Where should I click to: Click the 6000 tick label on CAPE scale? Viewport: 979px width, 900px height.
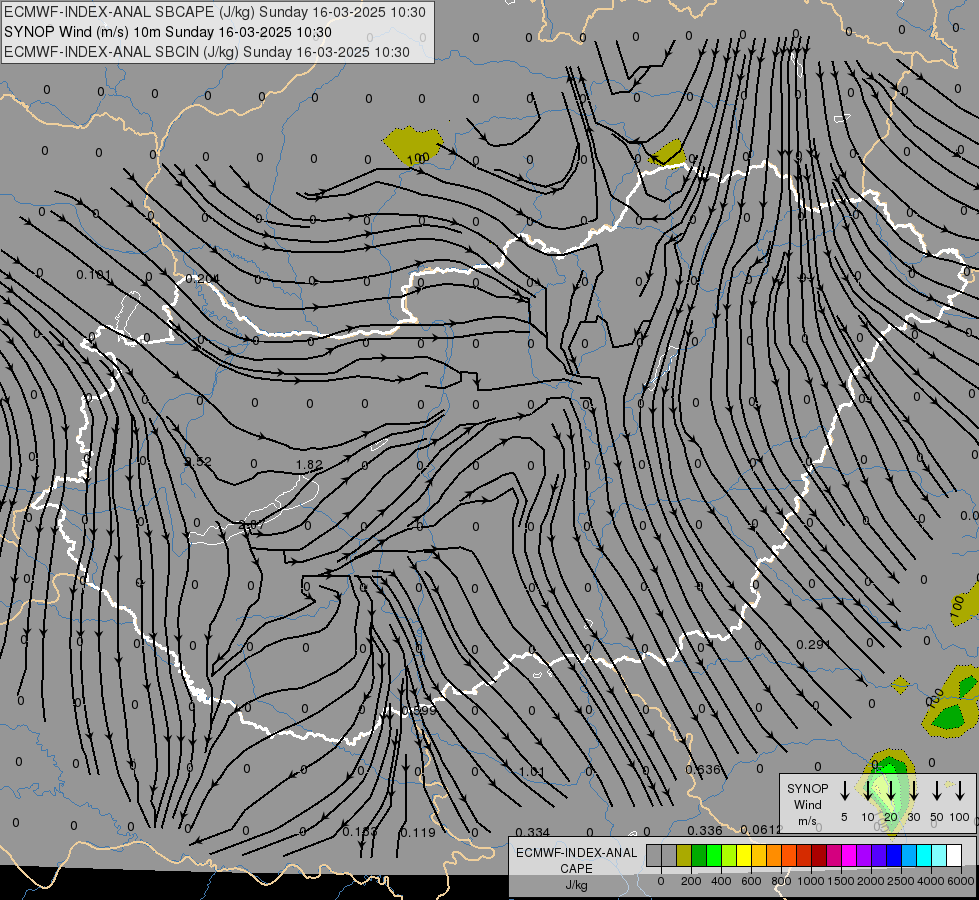(961, 881)
